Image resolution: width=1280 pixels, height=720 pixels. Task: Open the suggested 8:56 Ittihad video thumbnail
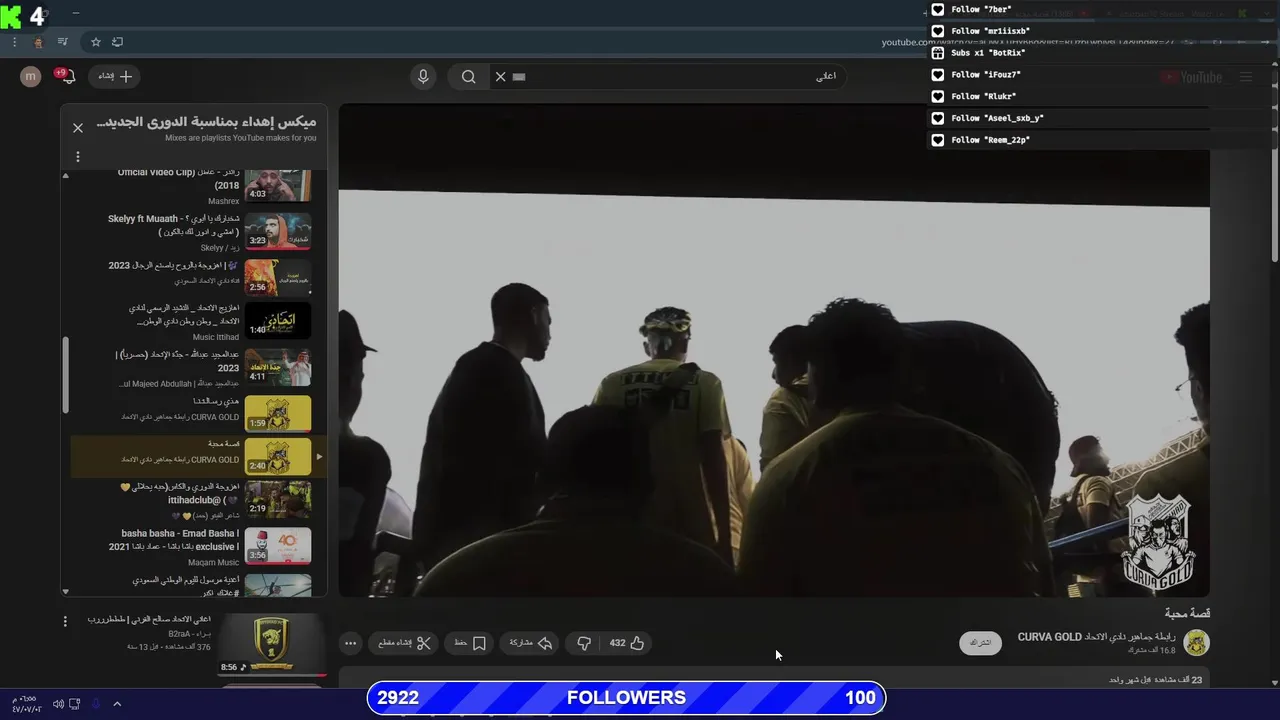pos(272,645)
